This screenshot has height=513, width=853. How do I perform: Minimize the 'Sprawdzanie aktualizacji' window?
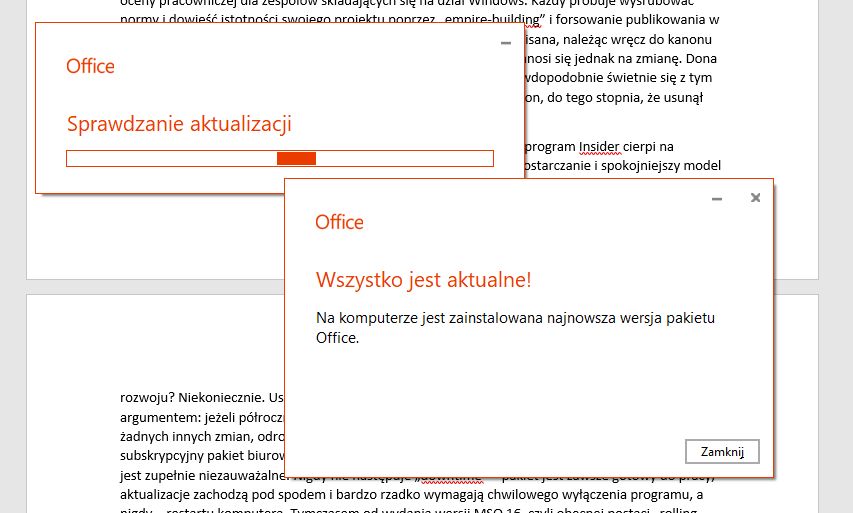pos(506,43)
